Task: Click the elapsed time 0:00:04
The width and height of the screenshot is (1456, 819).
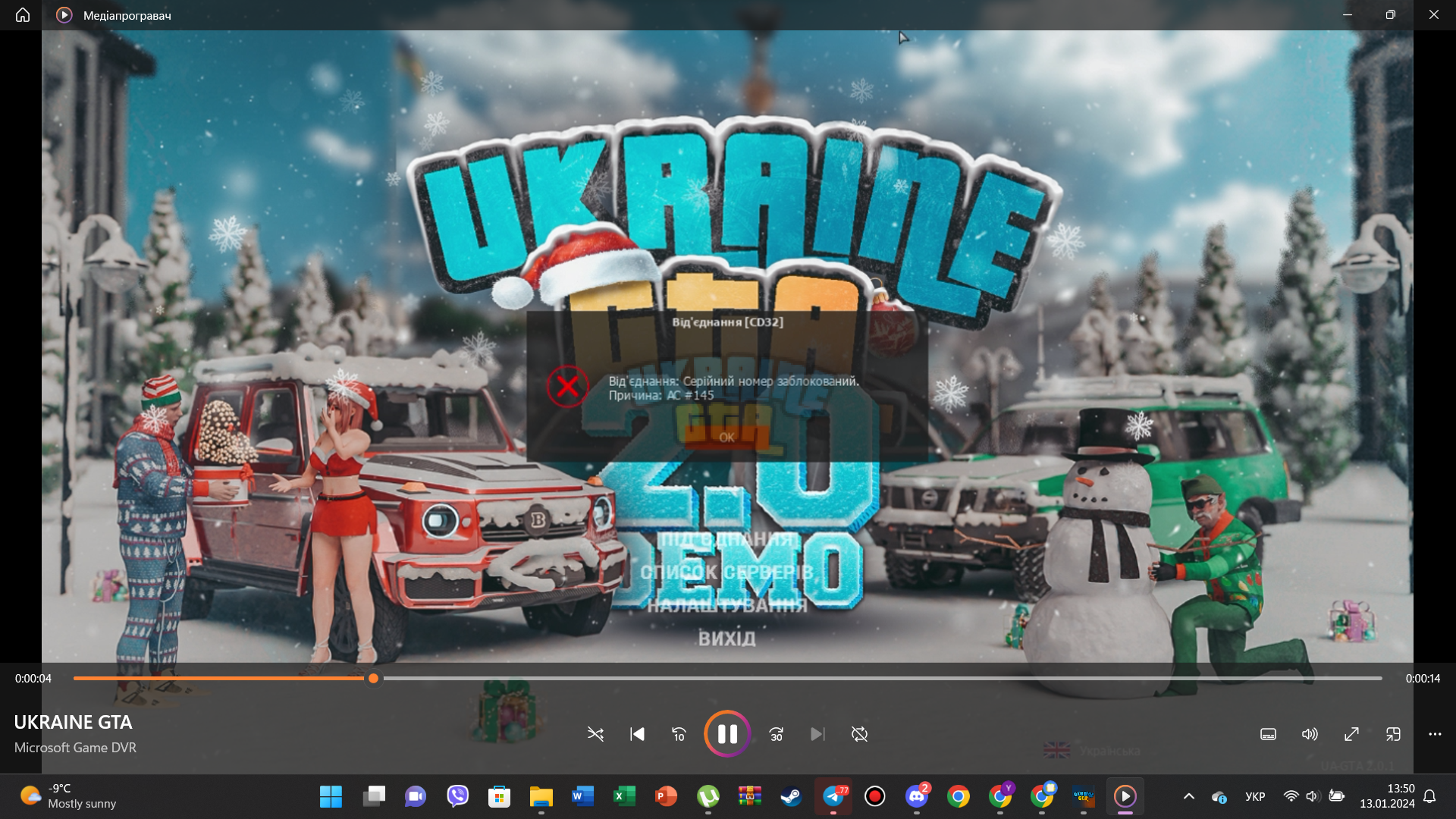Action: [33, 679]
